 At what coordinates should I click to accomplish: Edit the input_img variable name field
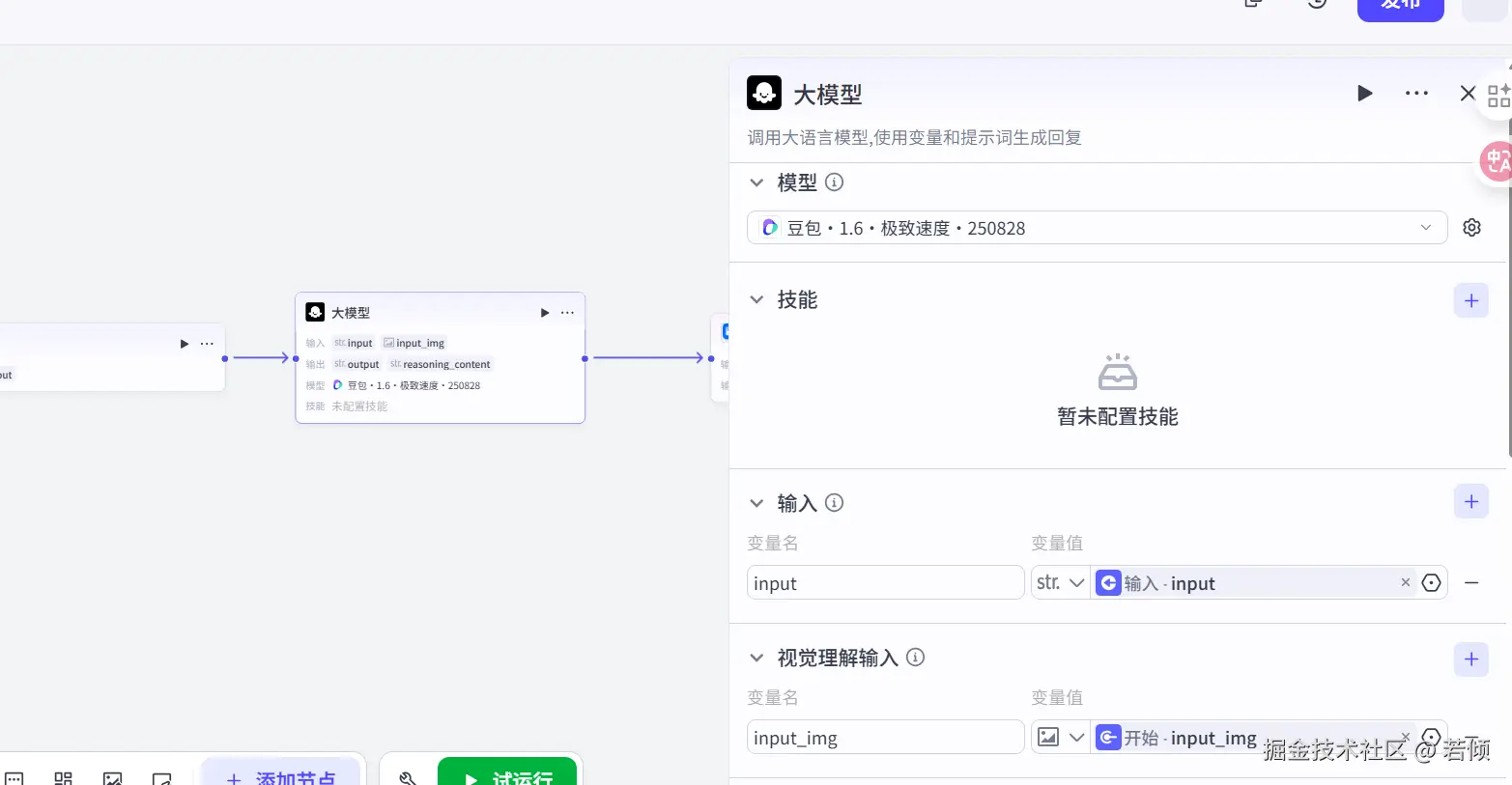click(885, 737)
